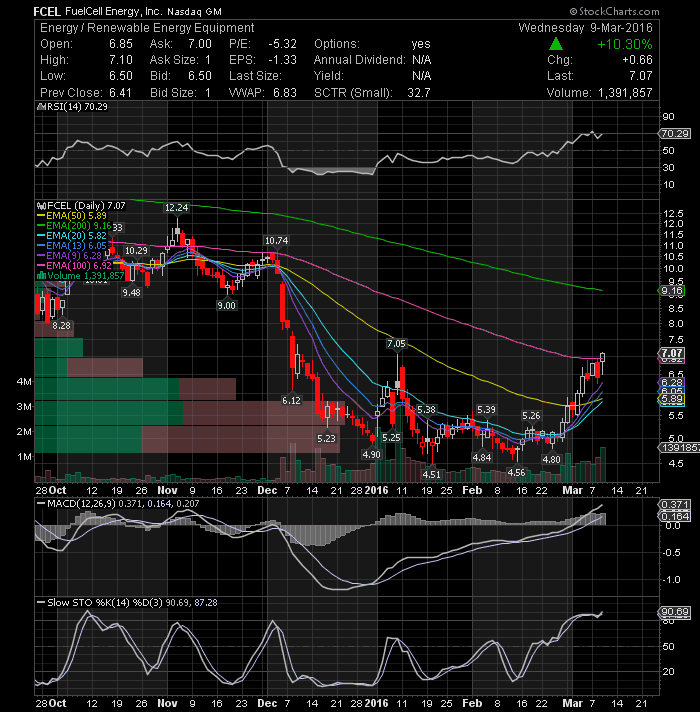Screen dimensions: 700x712
Task: Click the Volume value 1,391,857 in header
Action: 625,93
